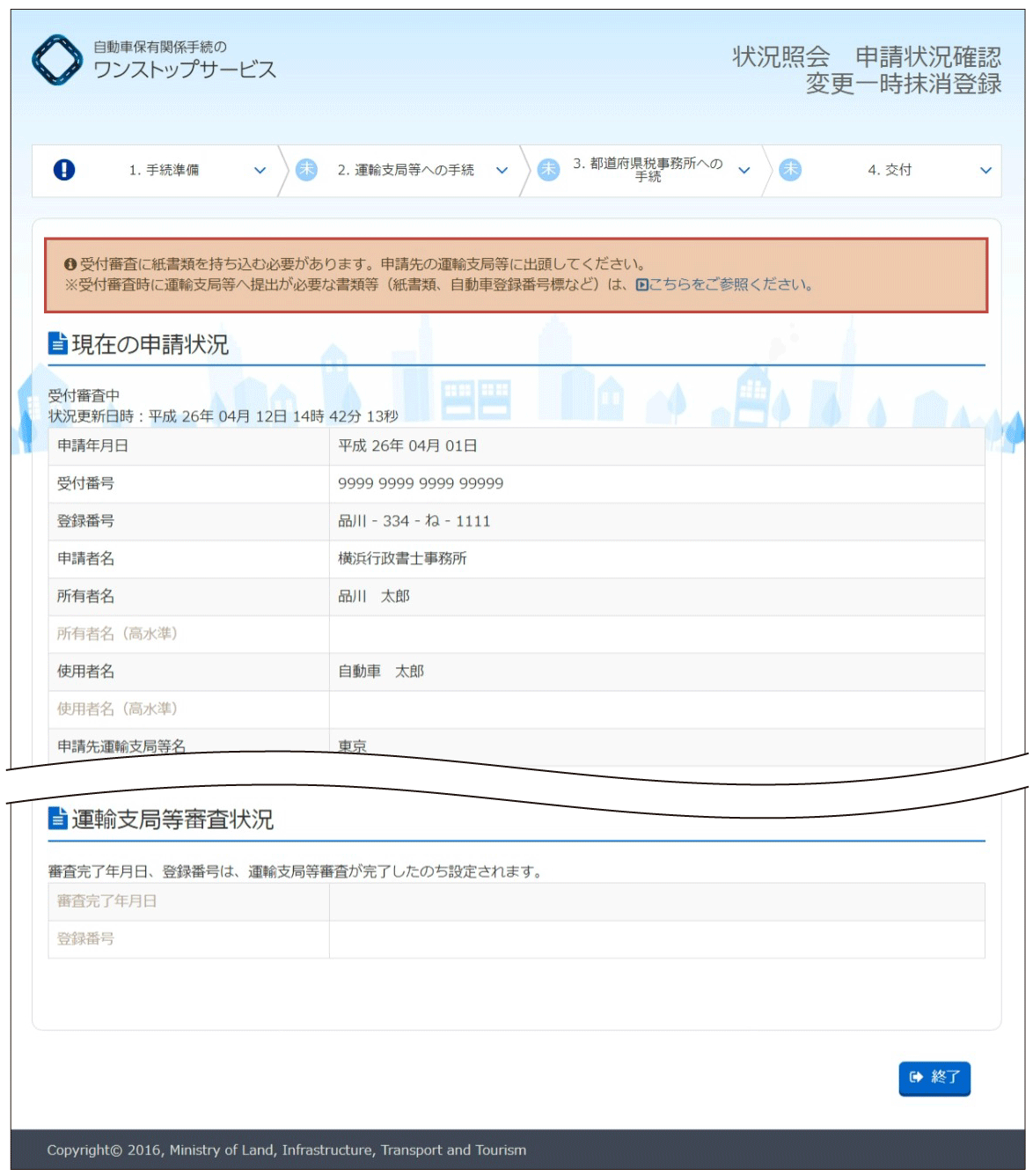Expand the 3. 都道府県税事務所への手続 chevron
The width and height of the screenshot is (1033, 1176).
click(744, 171)
